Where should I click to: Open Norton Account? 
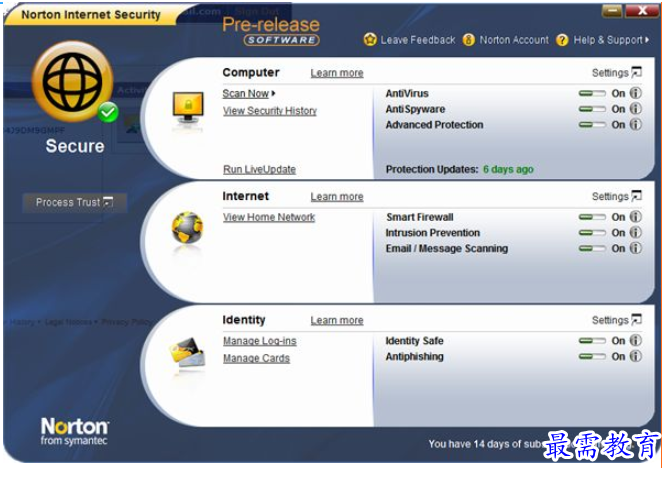point(514,40)
